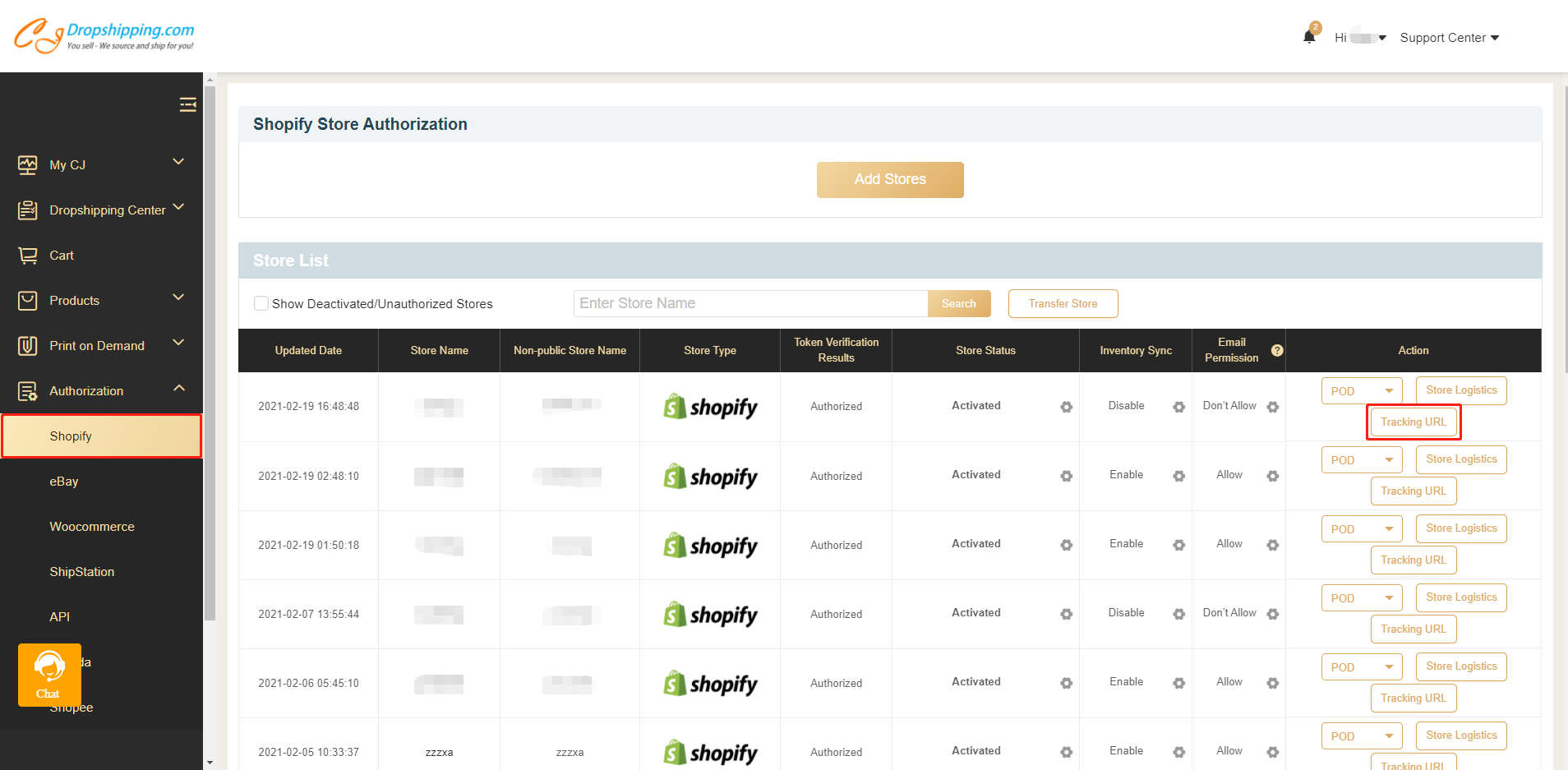Open the Chat support widget
Screen dimensions: 1568x770
(x=49, y=675)
